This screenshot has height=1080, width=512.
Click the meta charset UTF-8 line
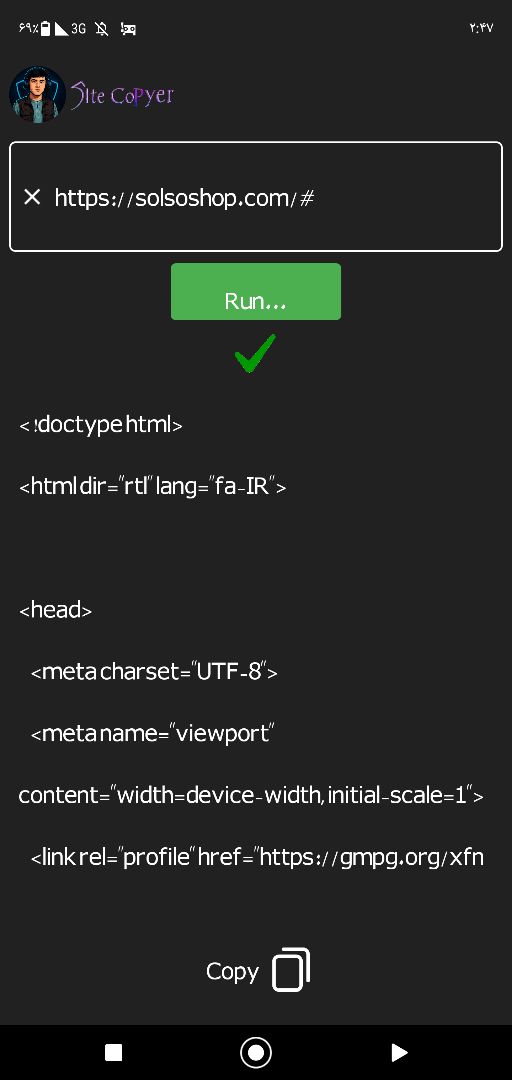[154, 672]
